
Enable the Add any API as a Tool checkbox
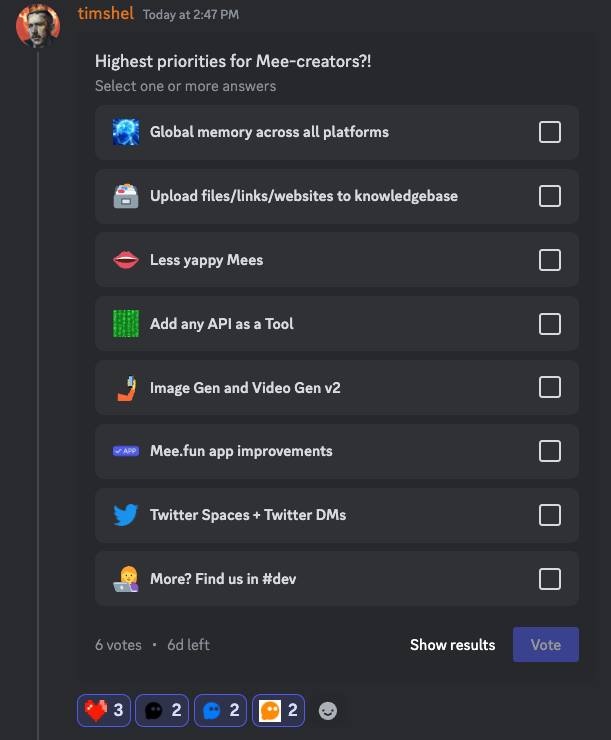[550, 324]
